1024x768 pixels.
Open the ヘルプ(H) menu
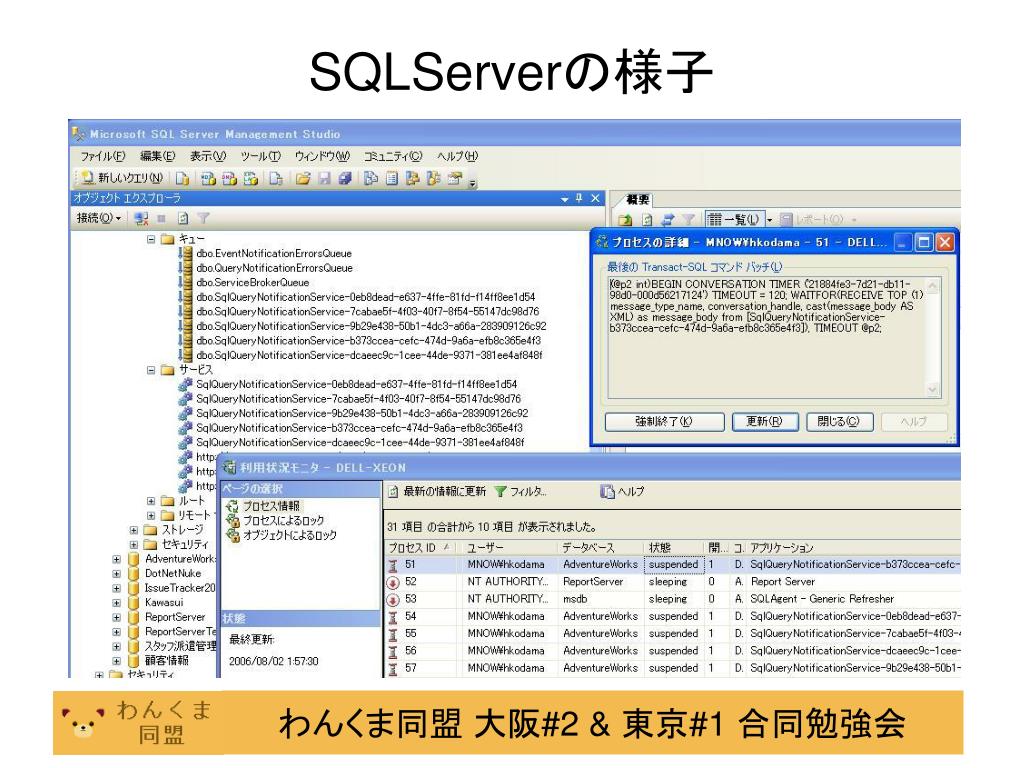[x=457, y=156]
